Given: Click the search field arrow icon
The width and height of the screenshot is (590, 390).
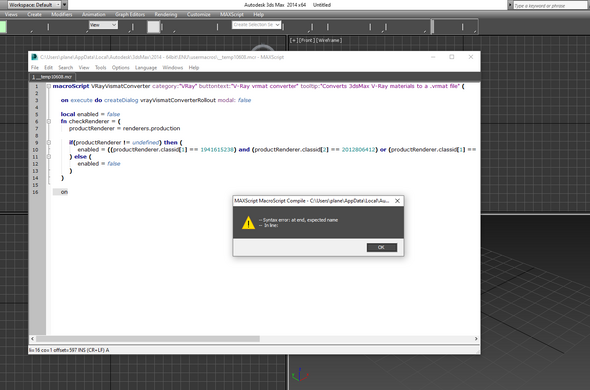Looking at the screenshot, I should [510, 5].
